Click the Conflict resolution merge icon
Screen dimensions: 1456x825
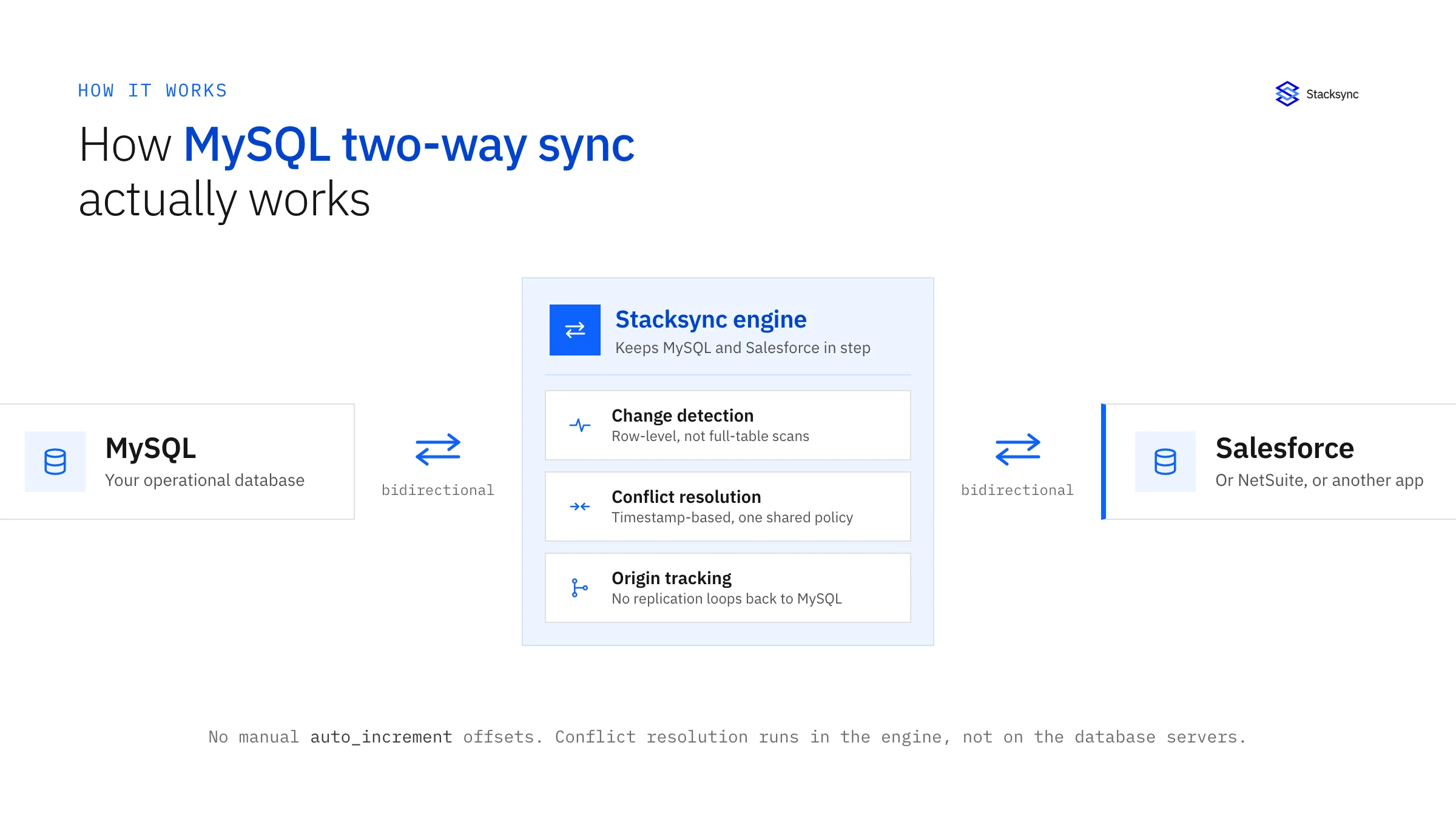580,507
